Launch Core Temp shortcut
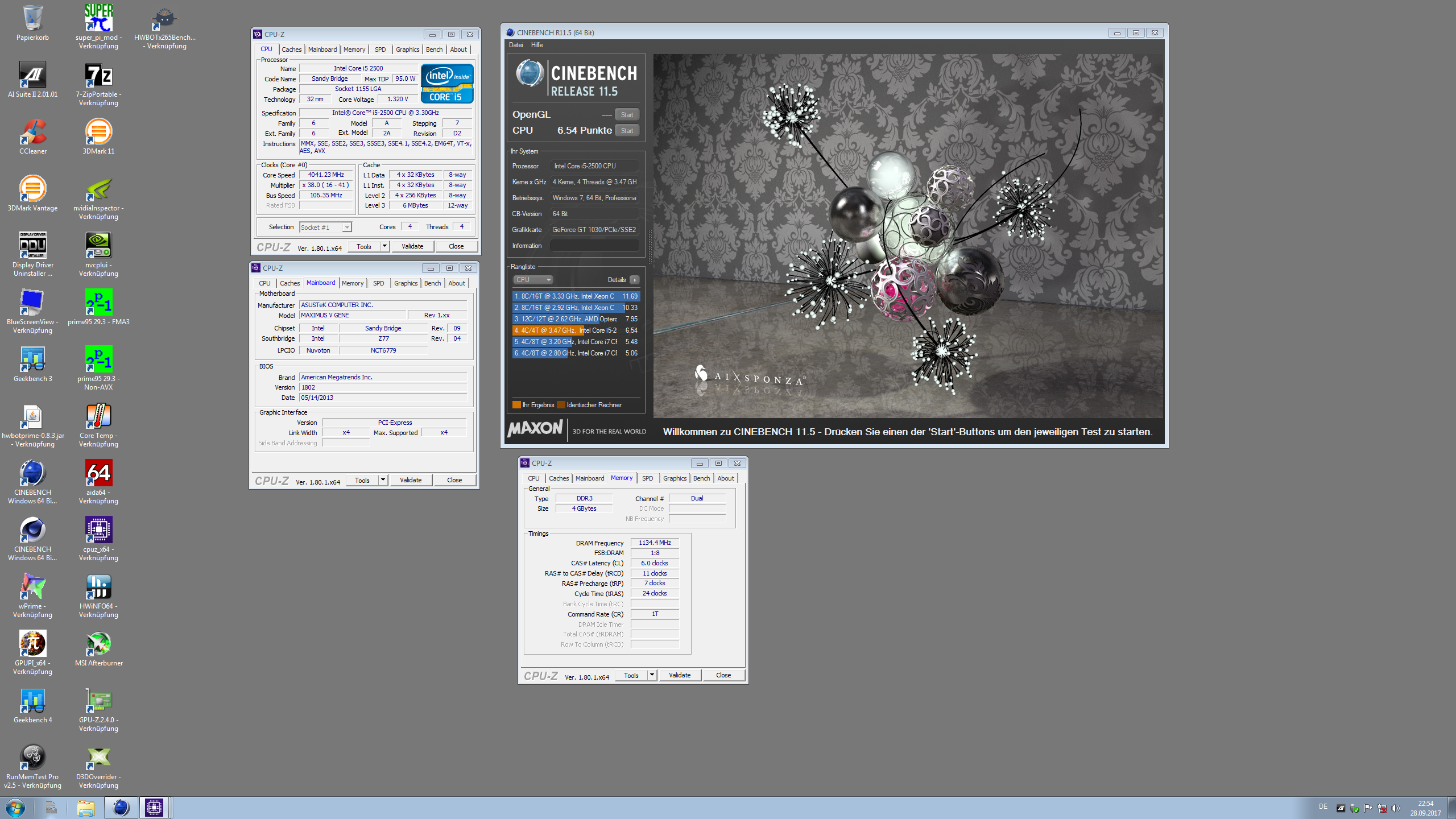 (98, 425)
